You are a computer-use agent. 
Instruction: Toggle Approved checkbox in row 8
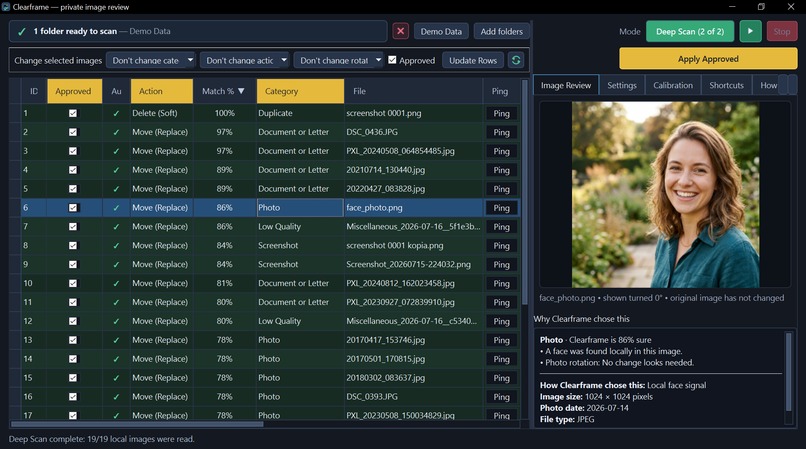[x=73, y=245]
